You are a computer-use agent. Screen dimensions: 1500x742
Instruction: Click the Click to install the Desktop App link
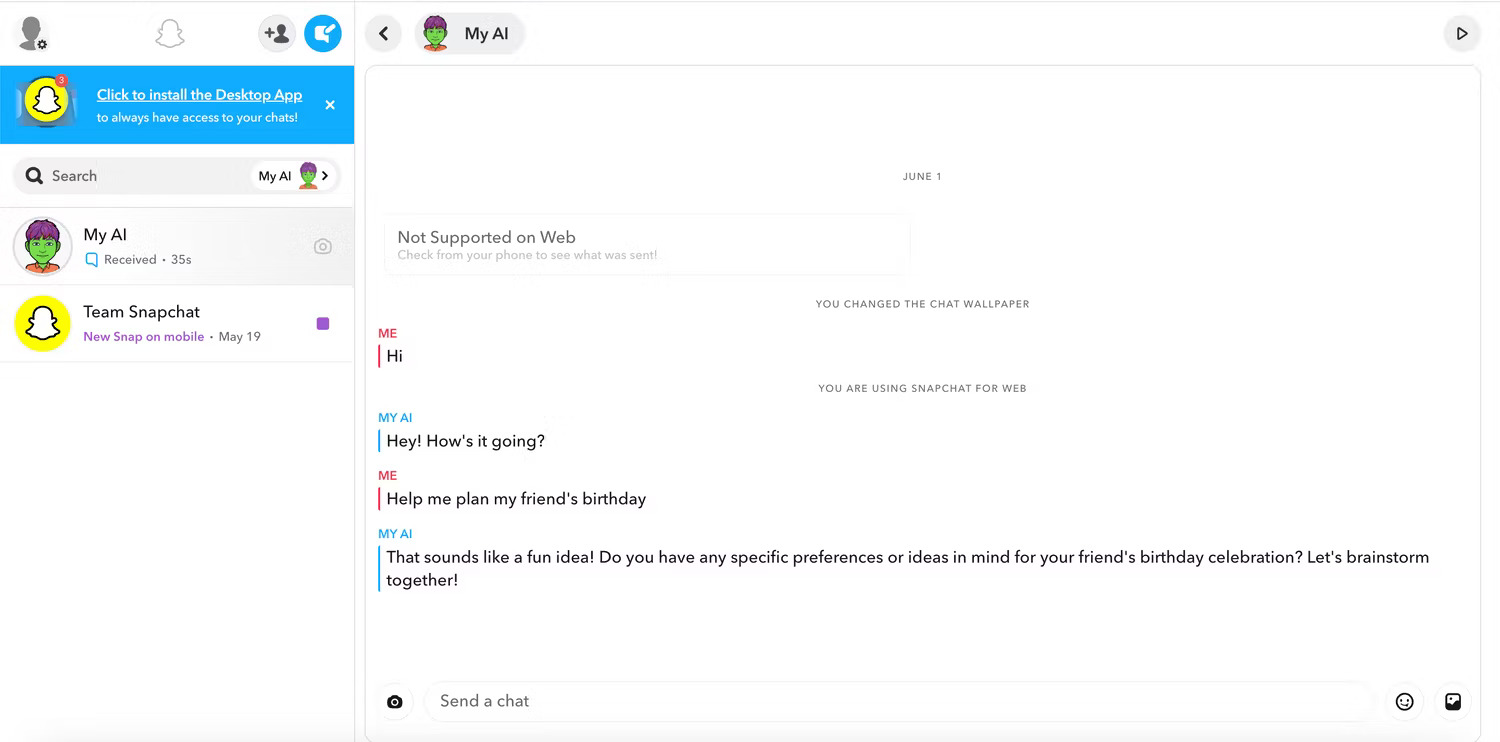pyautogui.click(x=199, y=94)
